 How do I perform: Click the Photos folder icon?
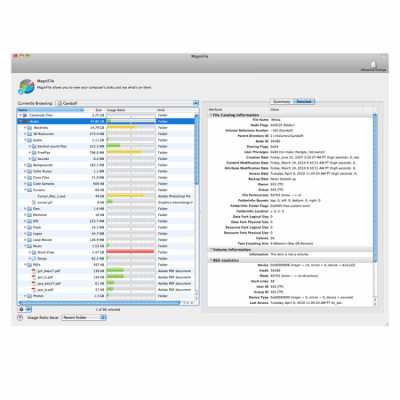pyautogui.click(x=29, y=296)
